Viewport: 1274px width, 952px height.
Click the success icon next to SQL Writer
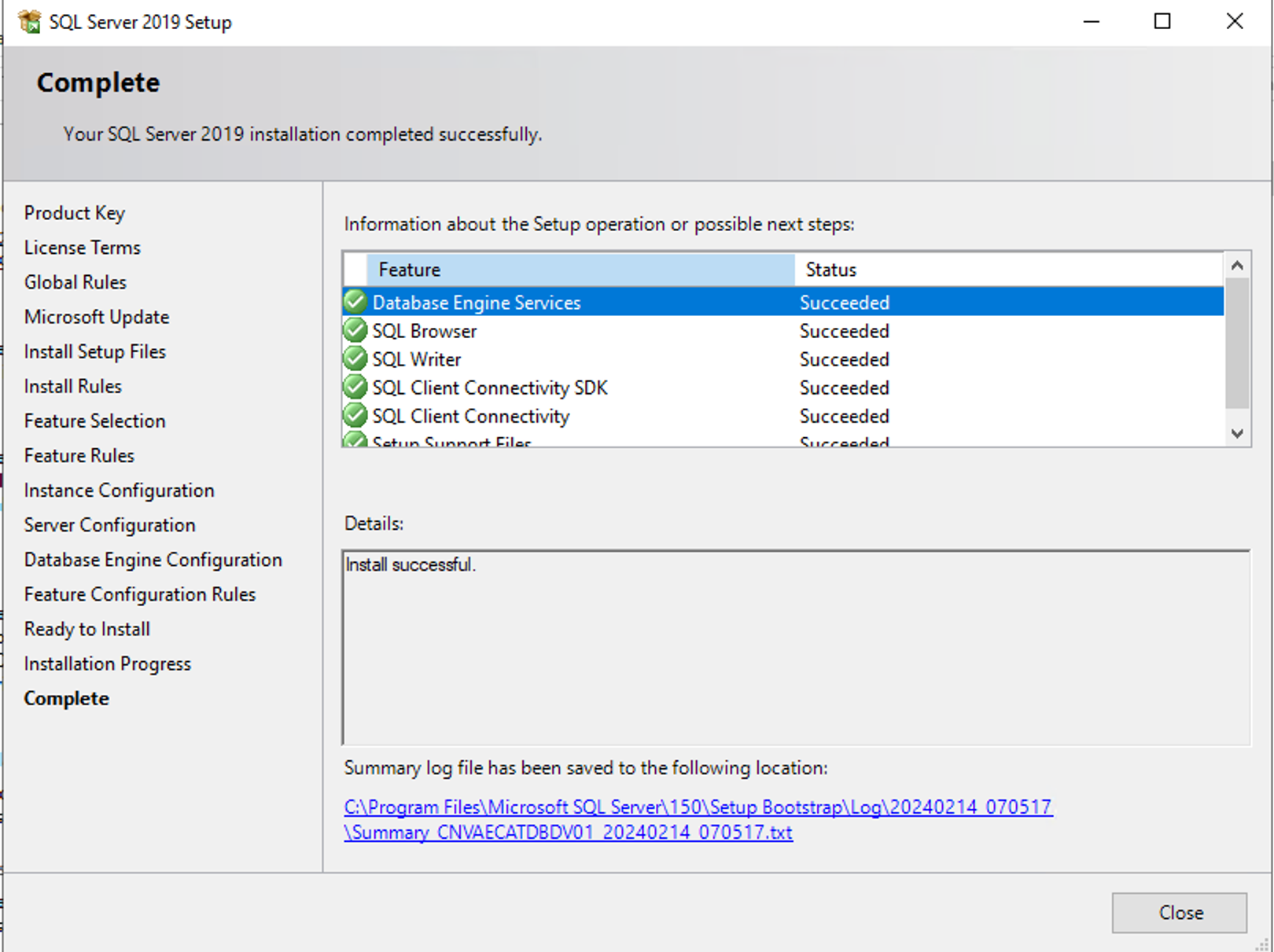355,358
